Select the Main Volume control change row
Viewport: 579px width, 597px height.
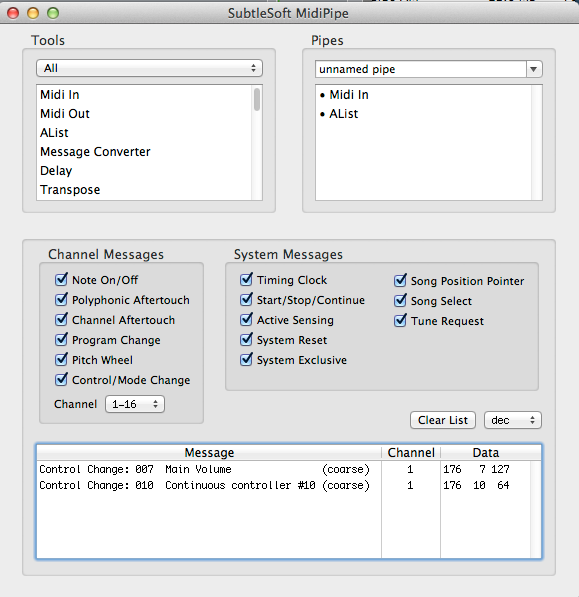[284, 469]
